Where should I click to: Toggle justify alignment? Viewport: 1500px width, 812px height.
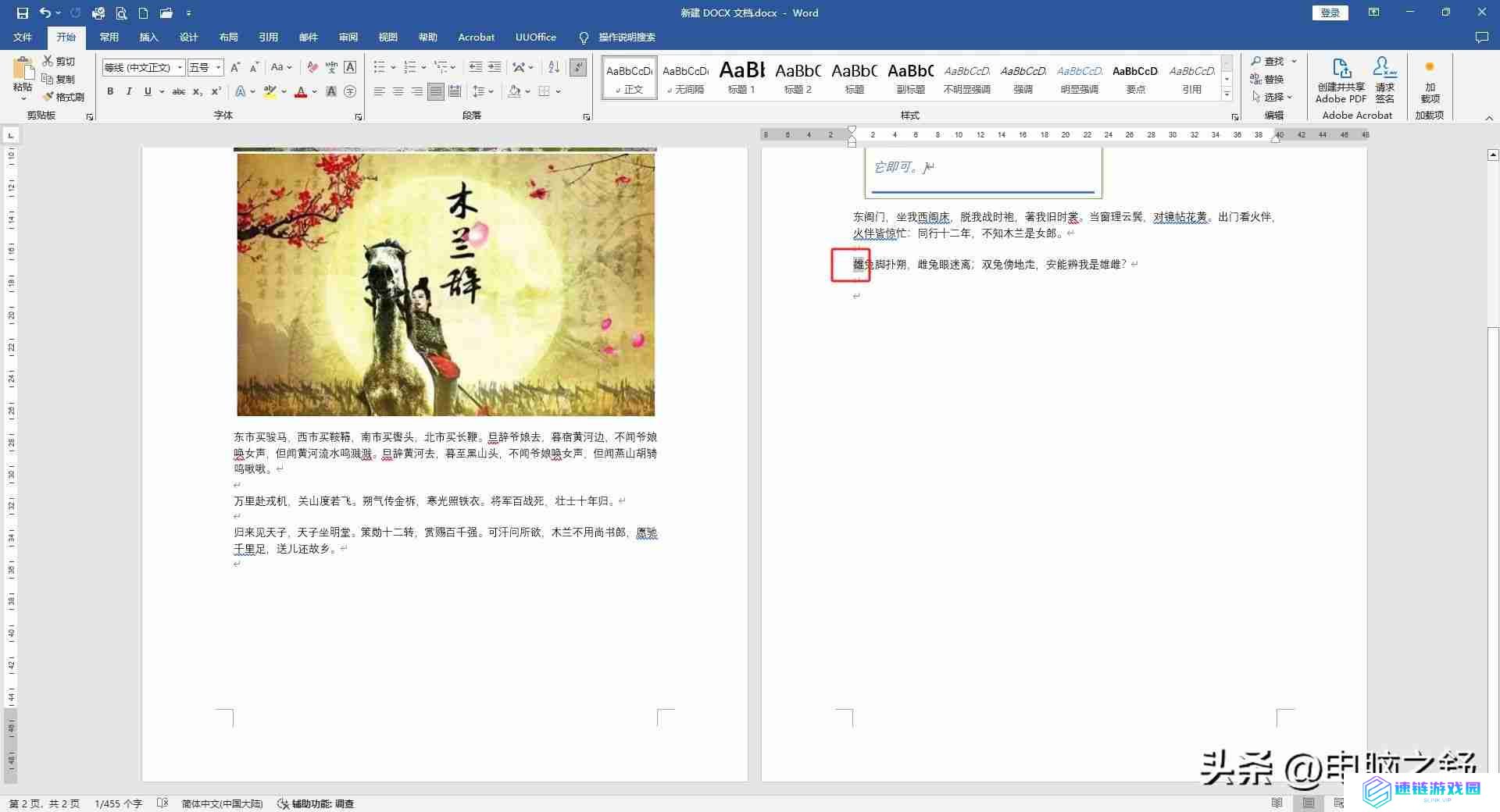coord(435,91)
